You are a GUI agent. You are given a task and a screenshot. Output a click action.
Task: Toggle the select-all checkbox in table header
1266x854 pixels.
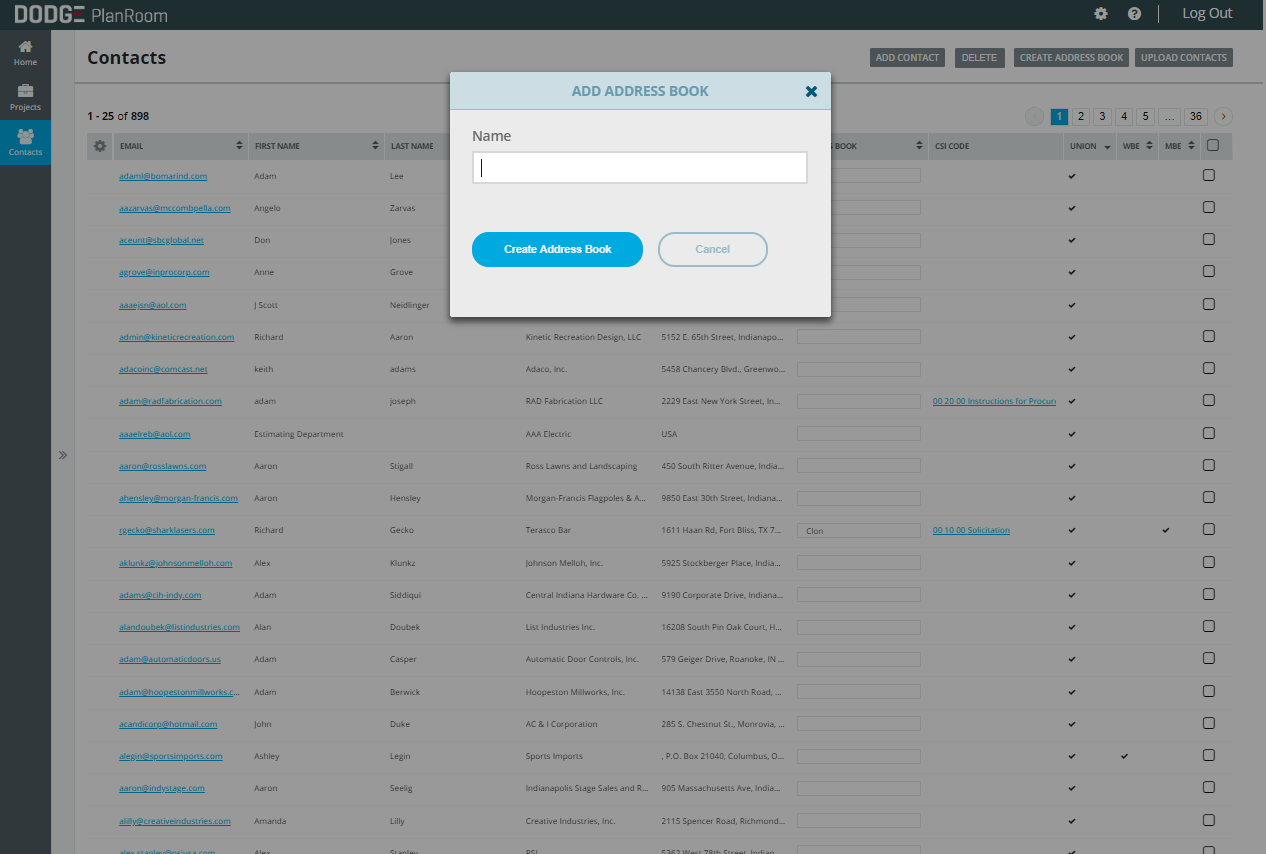click(x=1213, y=146)
